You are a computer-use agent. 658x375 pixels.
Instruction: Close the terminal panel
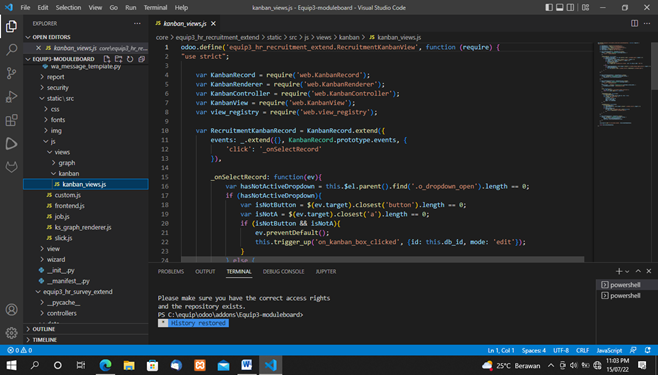pos(649,271)
